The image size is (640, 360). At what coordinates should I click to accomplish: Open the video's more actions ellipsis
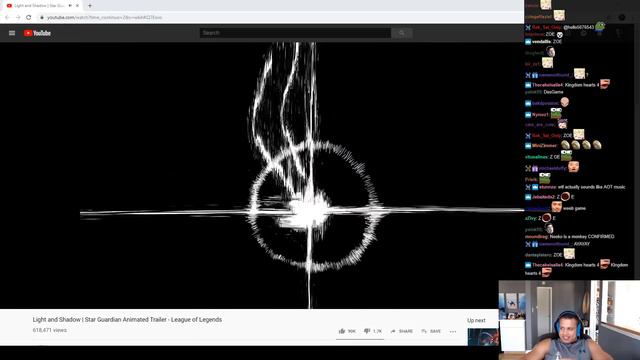(x=453, y=331)
